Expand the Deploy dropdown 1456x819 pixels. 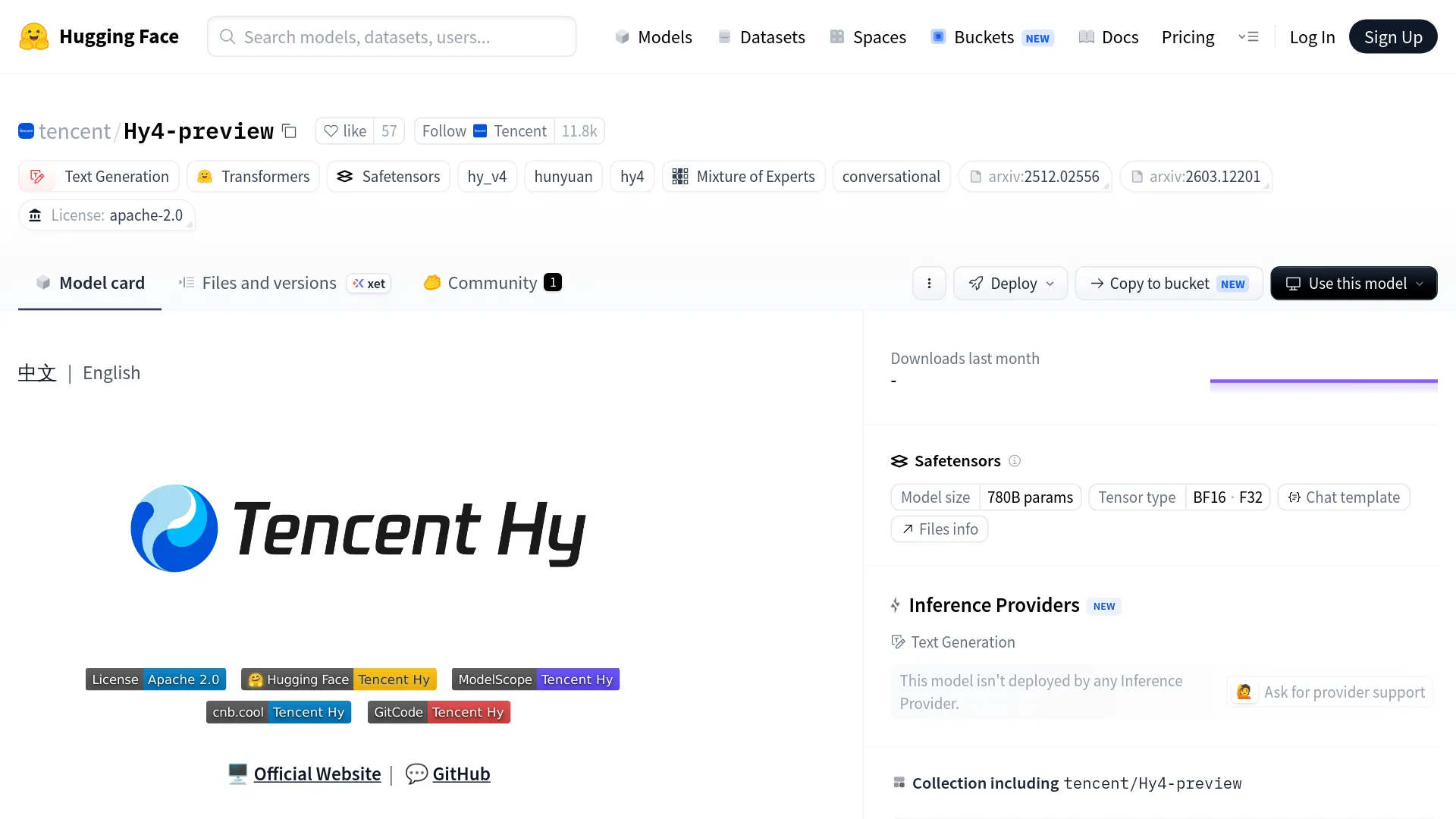point(1010,284)
